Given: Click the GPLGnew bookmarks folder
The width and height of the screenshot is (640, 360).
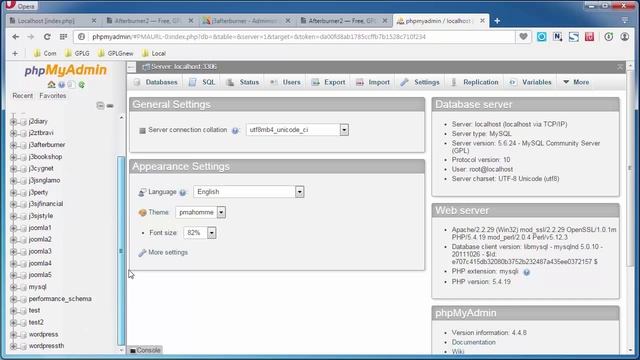Looking at the screenshot, I should (x=116, y=53).
